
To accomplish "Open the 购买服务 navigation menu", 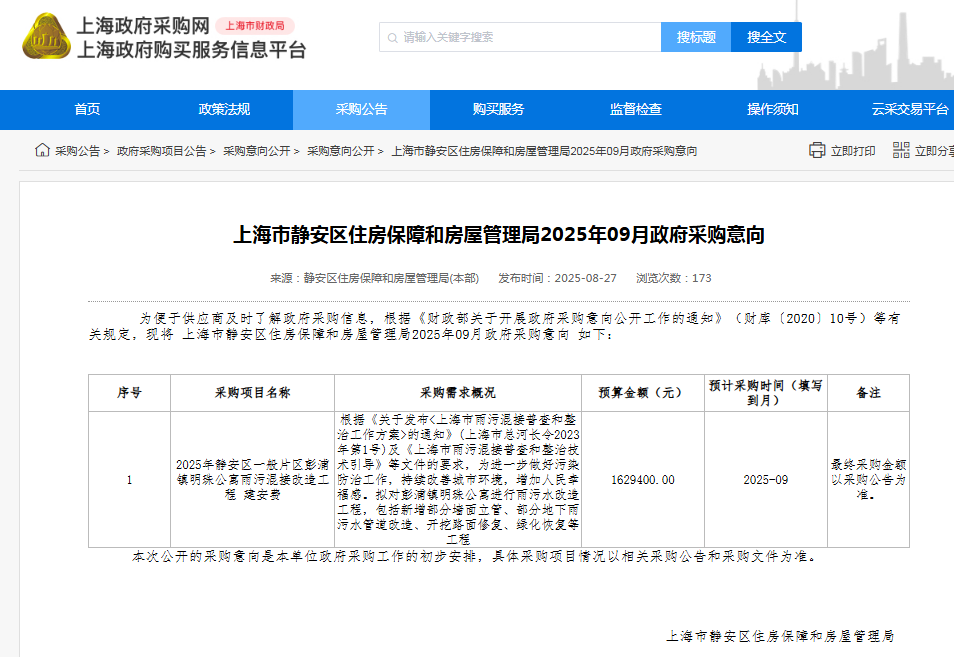I will pyautogui.click(x=498, y=110).
